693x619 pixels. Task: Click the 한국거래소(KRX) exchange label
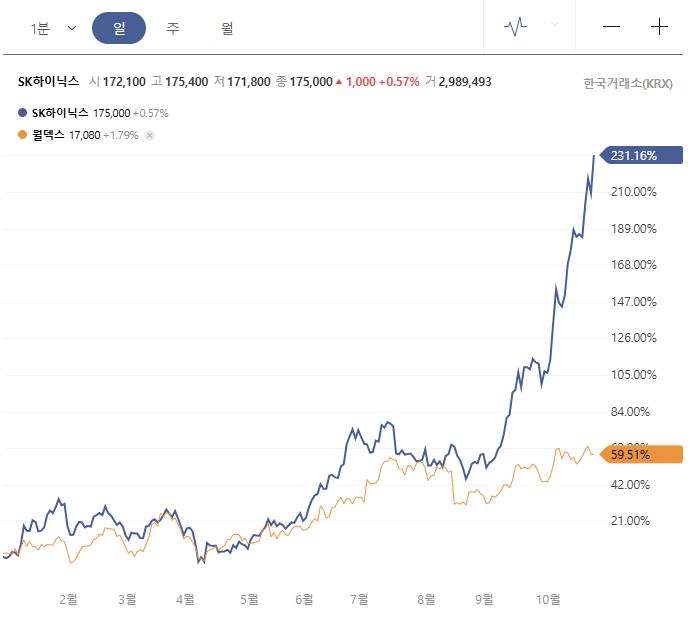pyautogui.click(x=628, y=83)
